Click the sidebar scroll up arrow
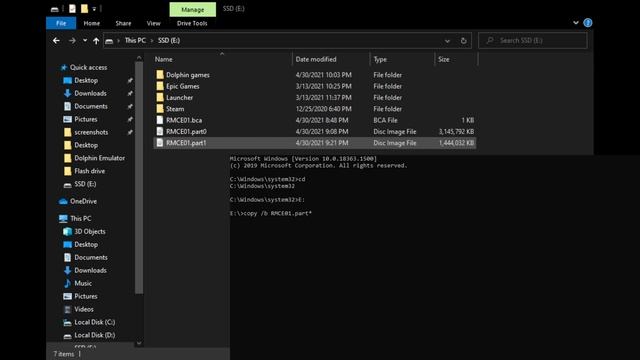This screenshot has width=640, height=360. pos(139,58)
